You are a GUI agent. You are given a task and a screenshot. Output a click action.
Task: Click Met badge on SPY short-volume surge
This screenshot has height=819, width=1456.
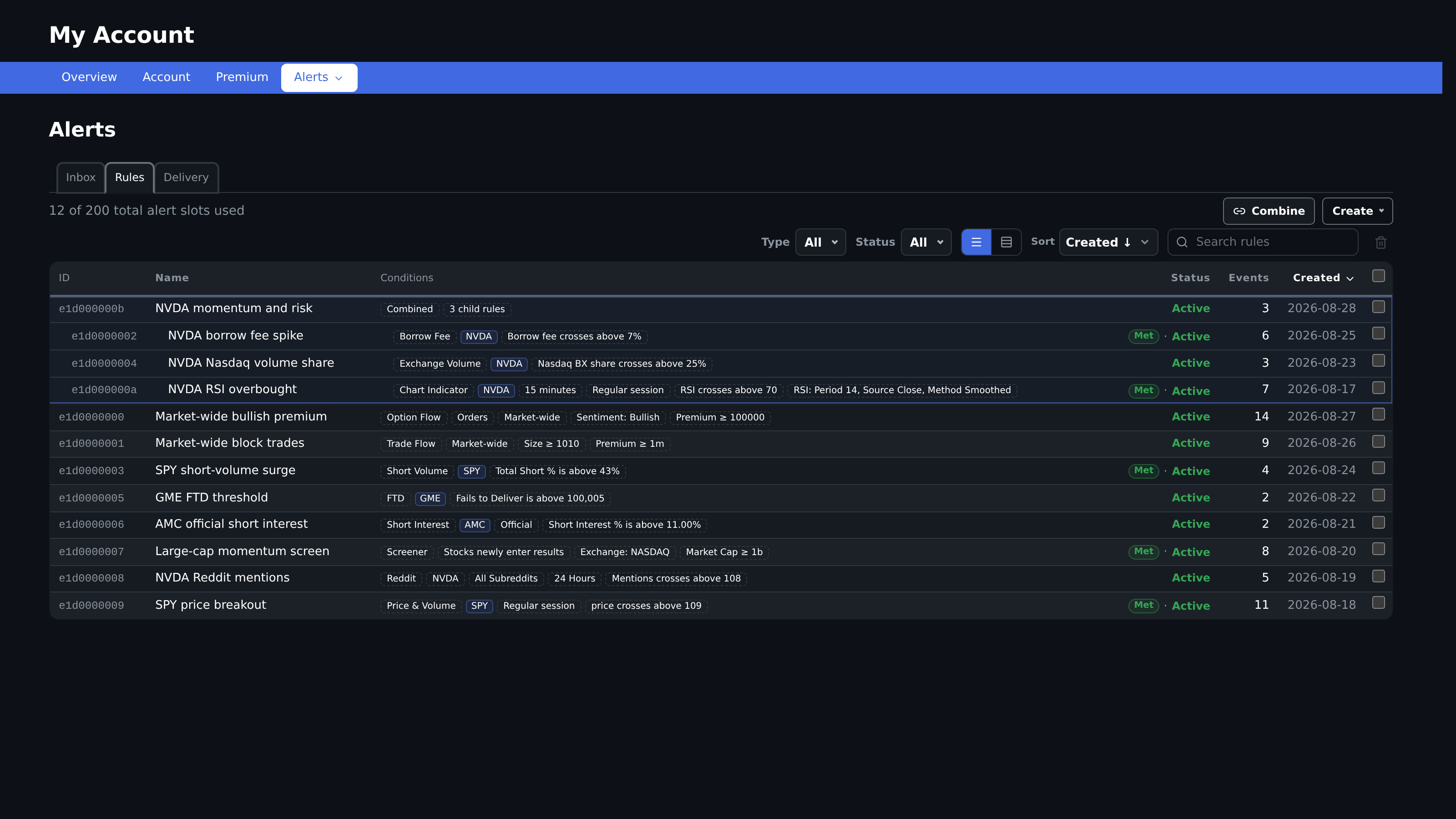point(1143,470)
